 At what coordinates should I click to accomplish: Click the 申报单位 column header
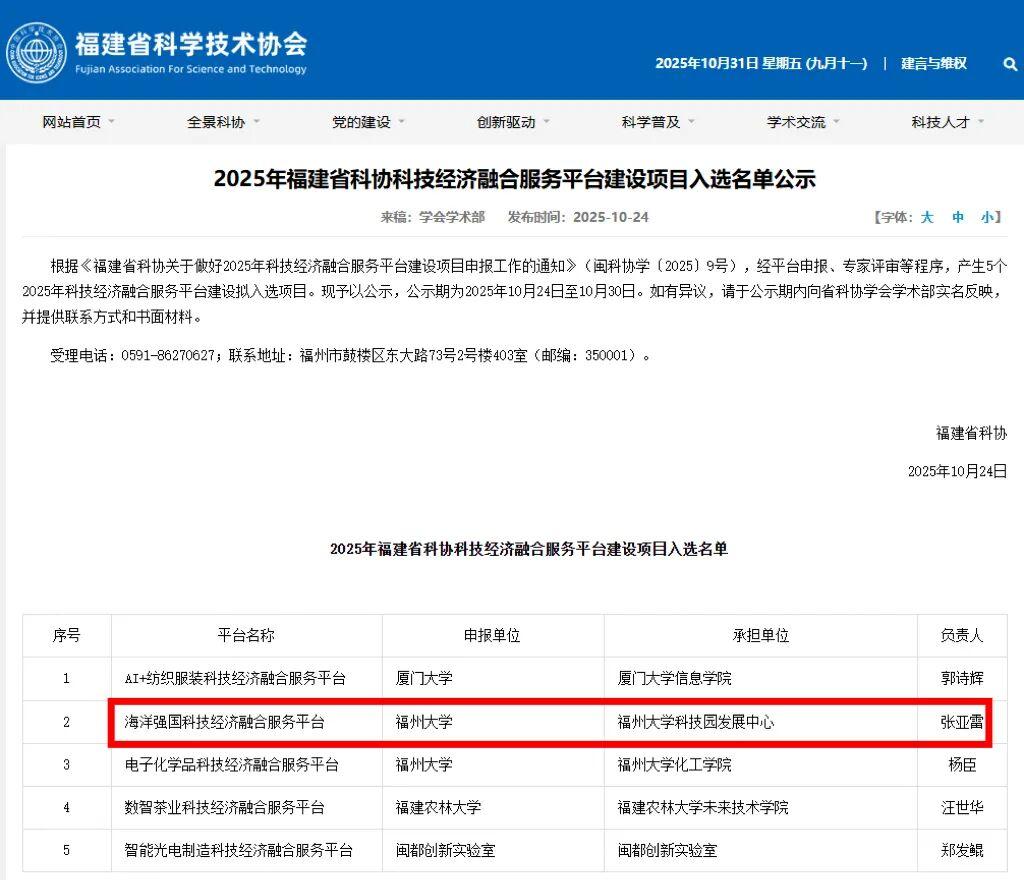pyautogui.click(x=492, y=635)
